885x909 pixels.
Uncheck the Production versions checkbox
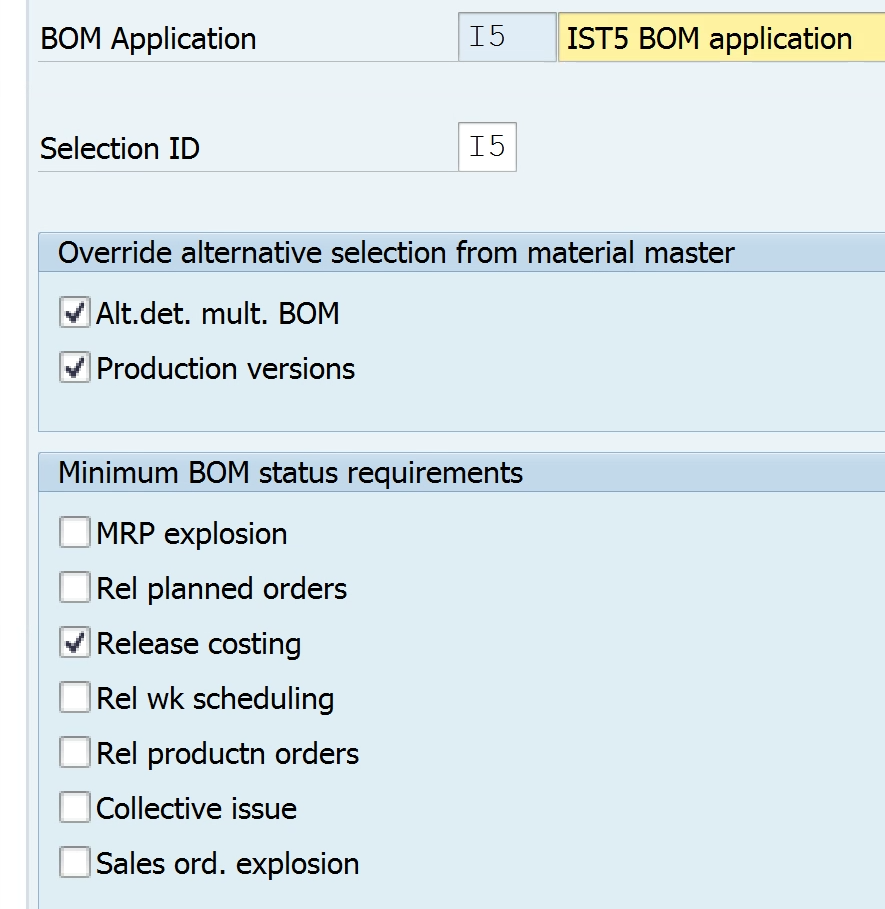[75, 368]
